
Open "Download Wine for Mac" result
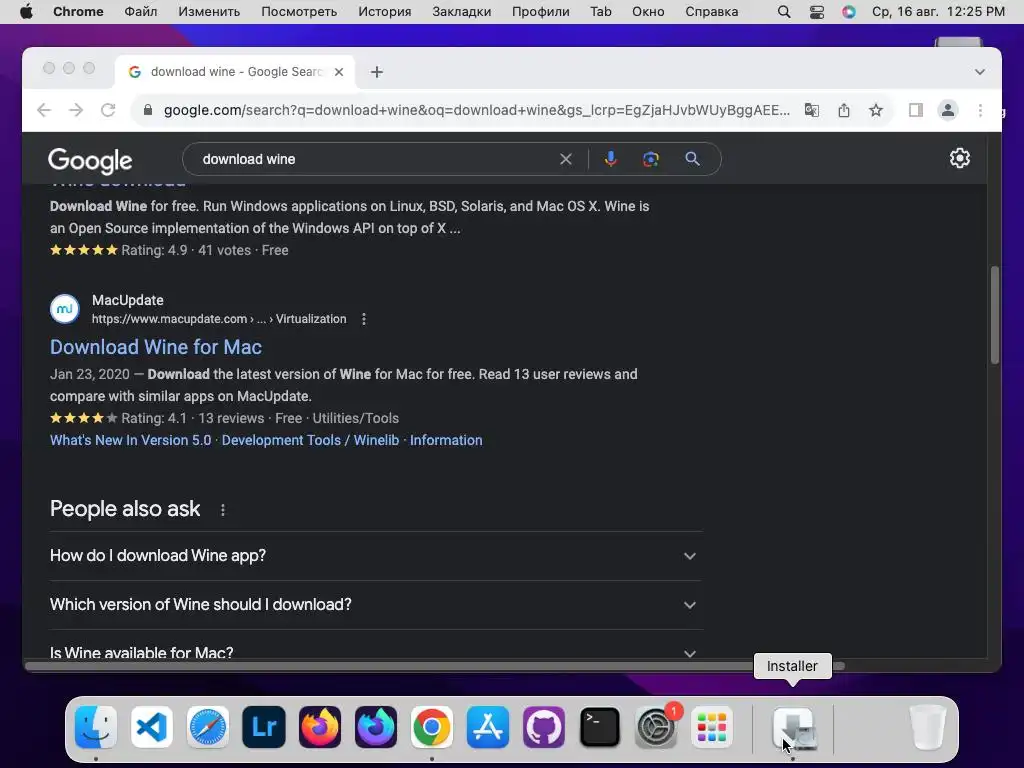tap(156, 347)
